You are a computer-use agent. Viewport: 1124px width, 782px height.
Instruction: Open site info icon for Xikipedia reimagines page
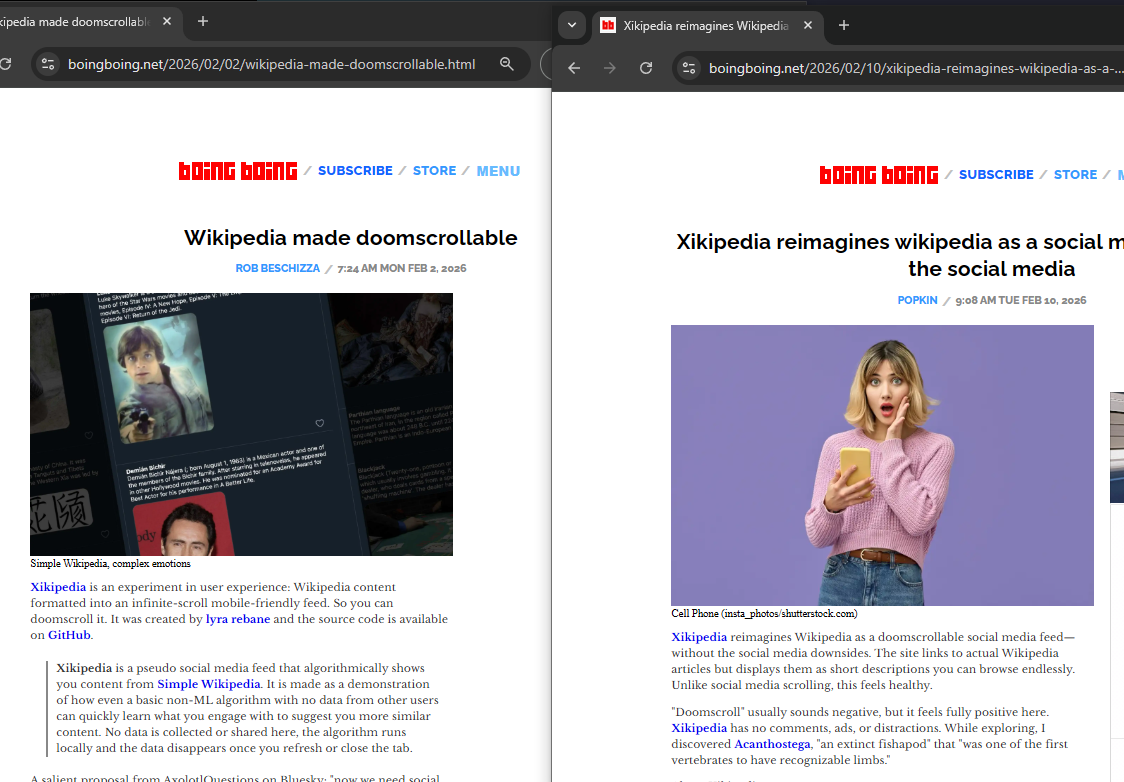pyautogui.click(x=688, y=68)
